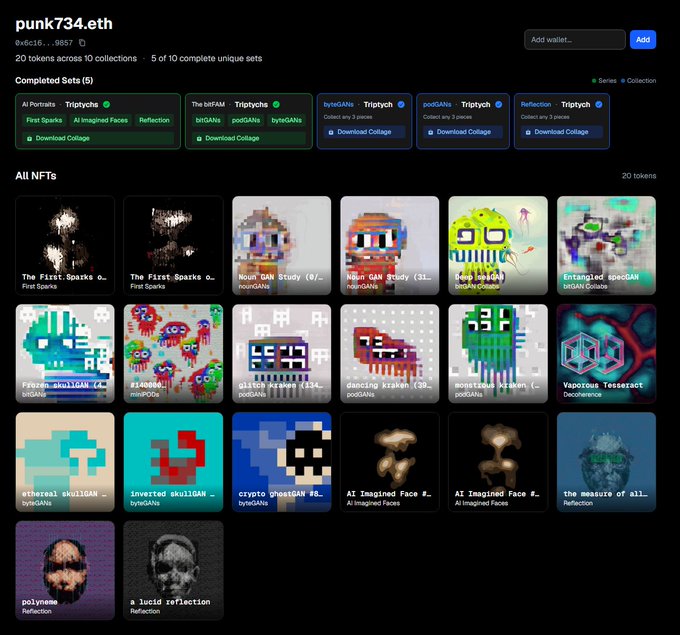Click blue verified badge on byteGANs Triptych

[401, 104]
